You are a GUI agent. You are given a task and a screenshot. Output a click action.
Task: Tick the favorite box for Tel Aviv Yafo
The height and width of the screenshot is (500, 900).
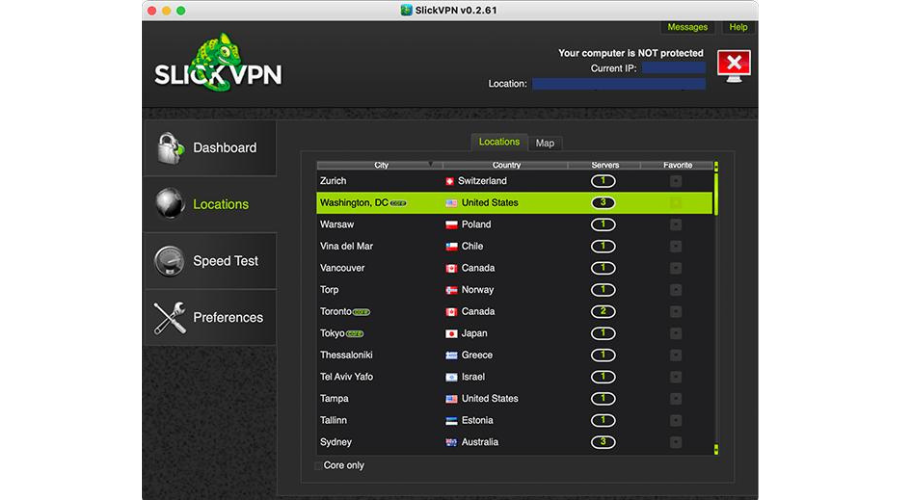pos(676,377)
